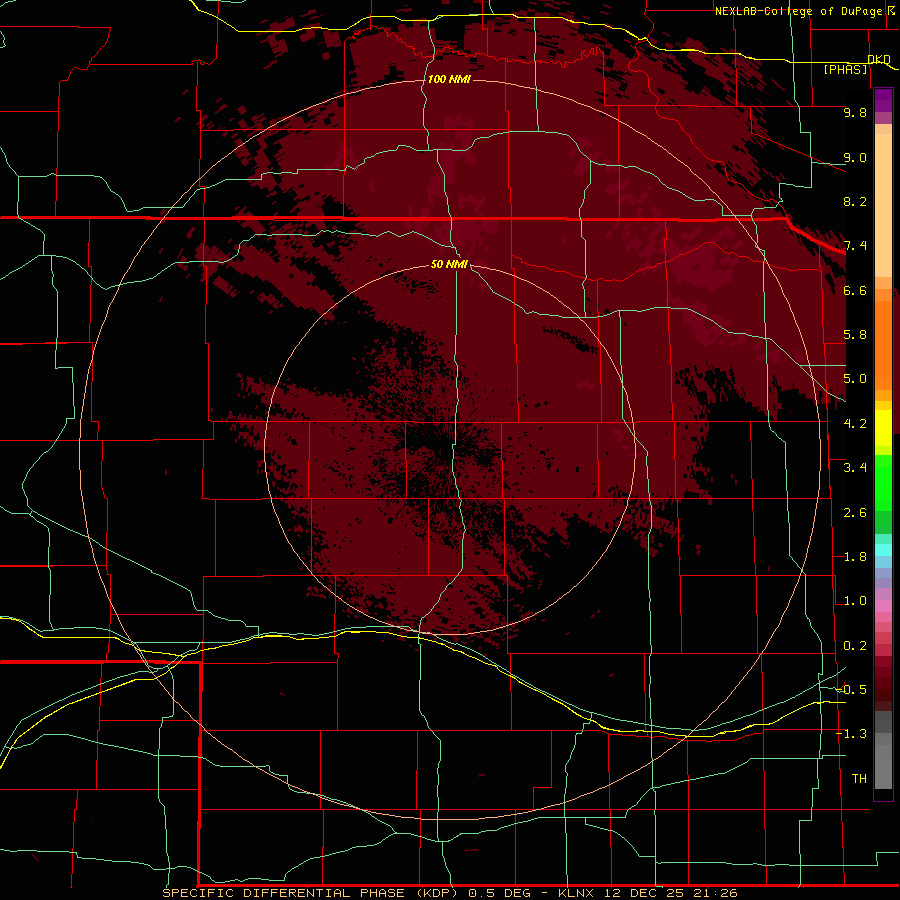Click the 5.0 scale value
Viewport: 900px width, 900px height.
[x=855, y=379]
